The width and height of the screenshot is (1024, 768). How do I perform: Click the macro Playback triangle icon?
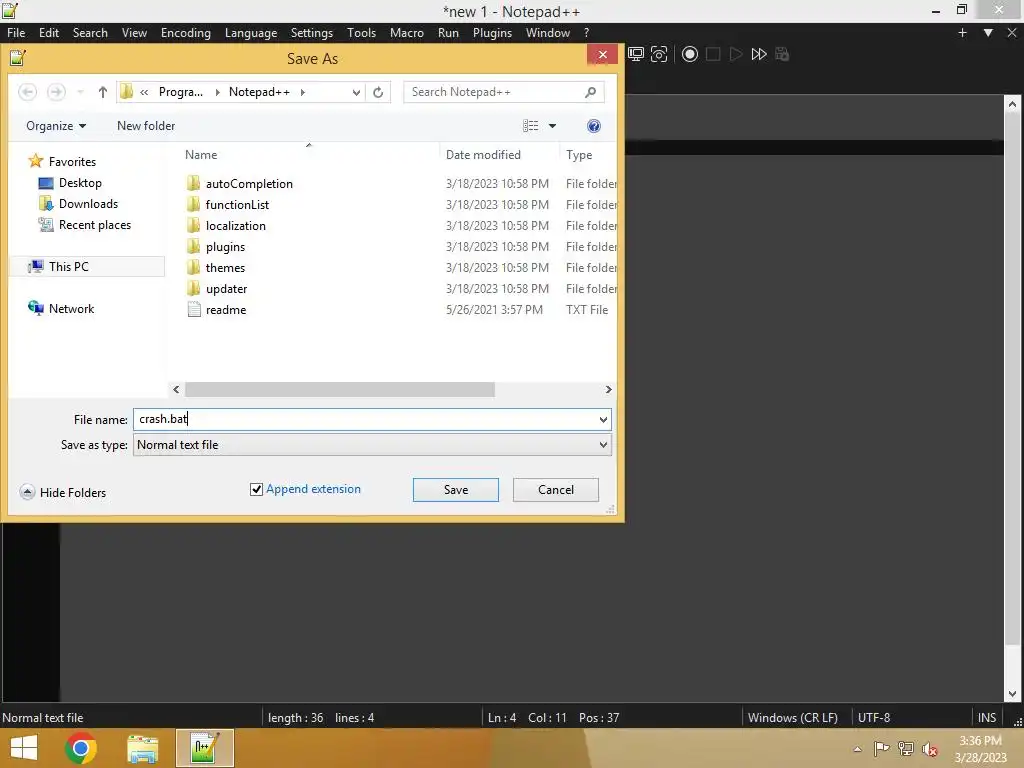click(736, 54)
